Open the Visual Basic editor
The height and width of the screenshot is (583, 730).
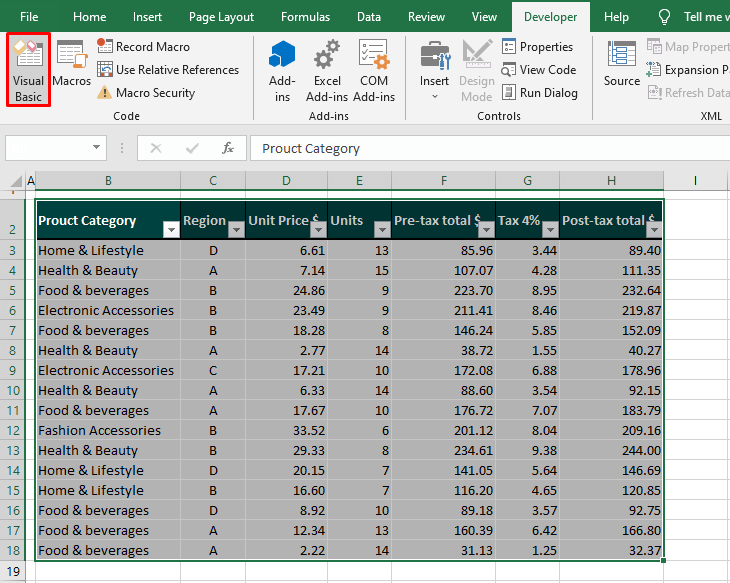[28, 70]
